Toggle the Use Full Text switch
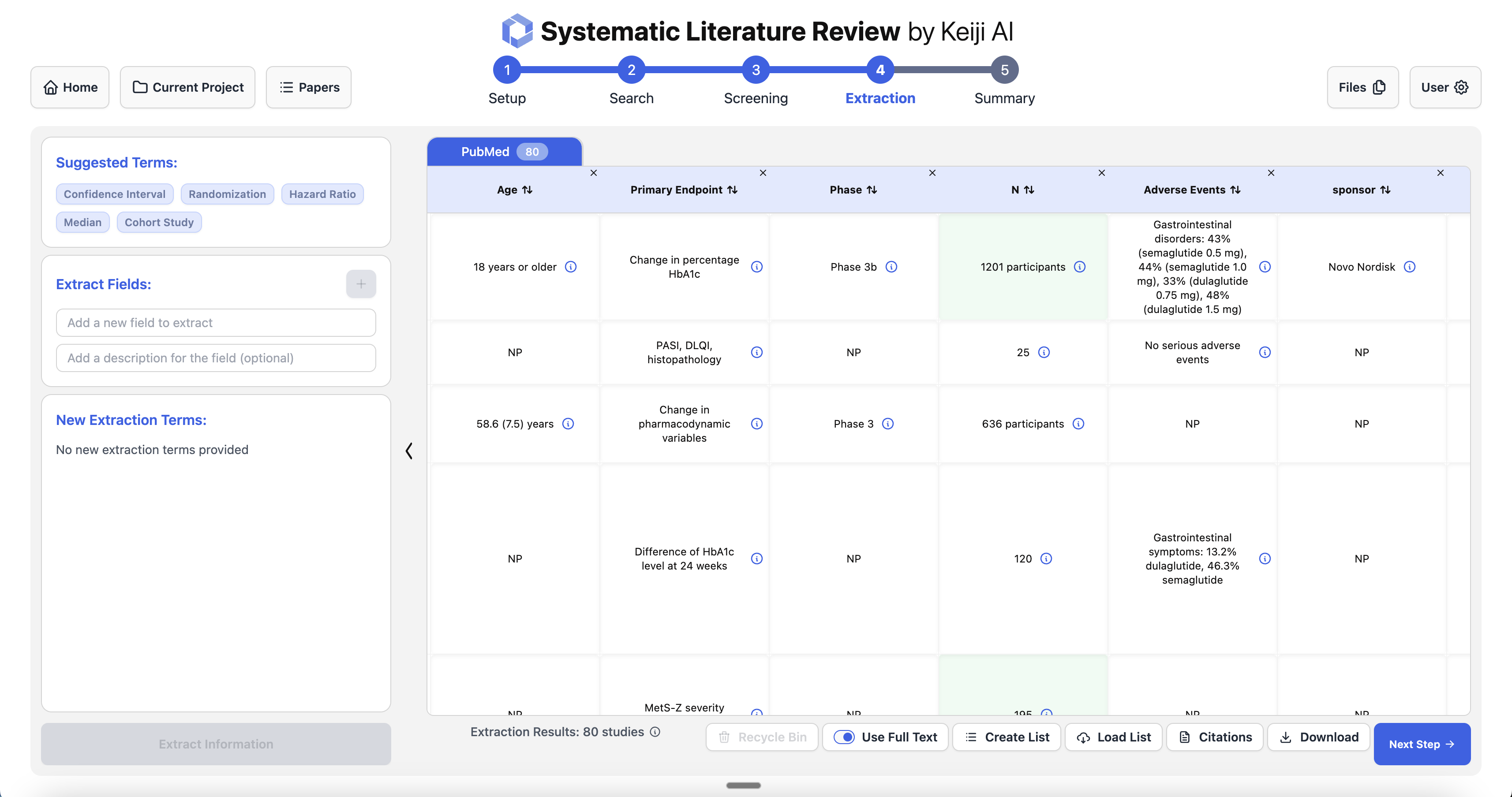The image size is (1512, 797). click(844, 737)
